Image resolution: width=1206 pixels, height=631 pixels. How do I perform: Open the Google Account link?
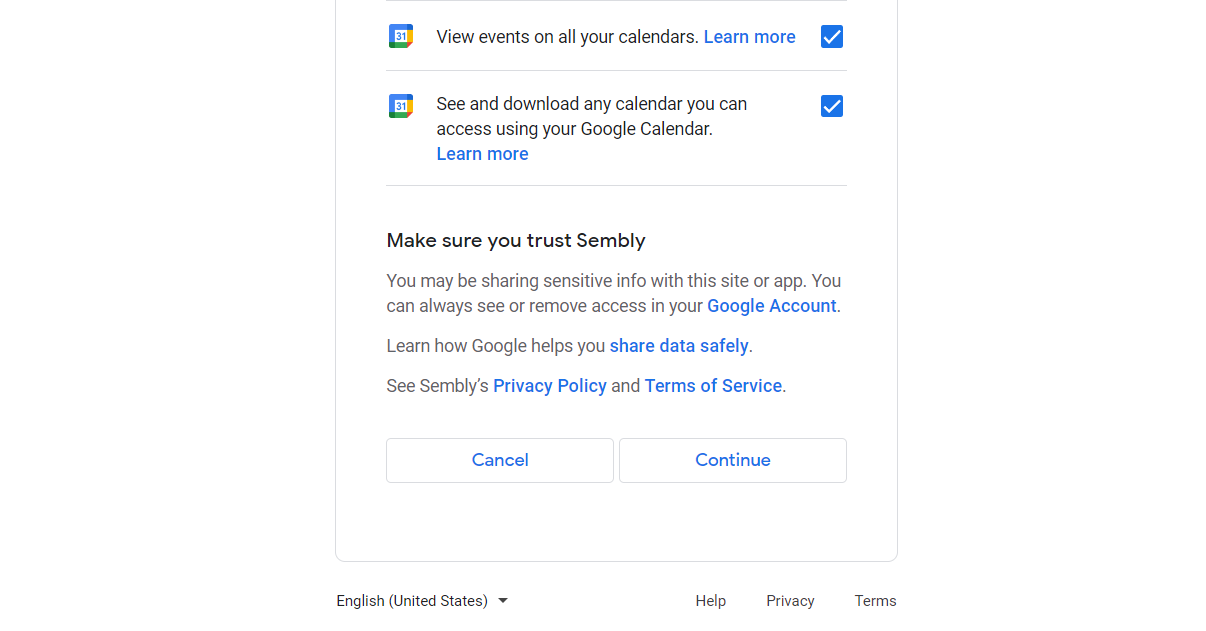[772, 306]
